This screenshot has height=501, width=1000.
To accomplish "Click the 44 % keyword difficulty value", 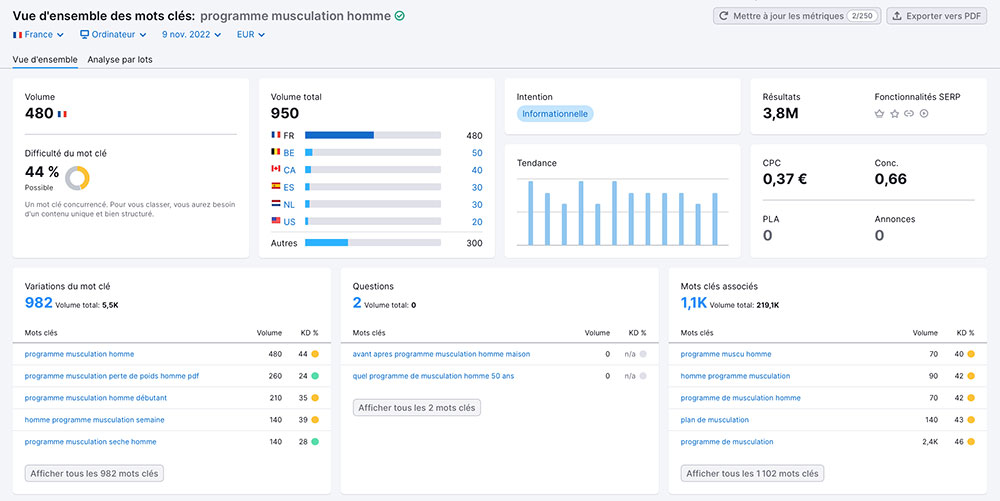I will [x=42, y=172].
